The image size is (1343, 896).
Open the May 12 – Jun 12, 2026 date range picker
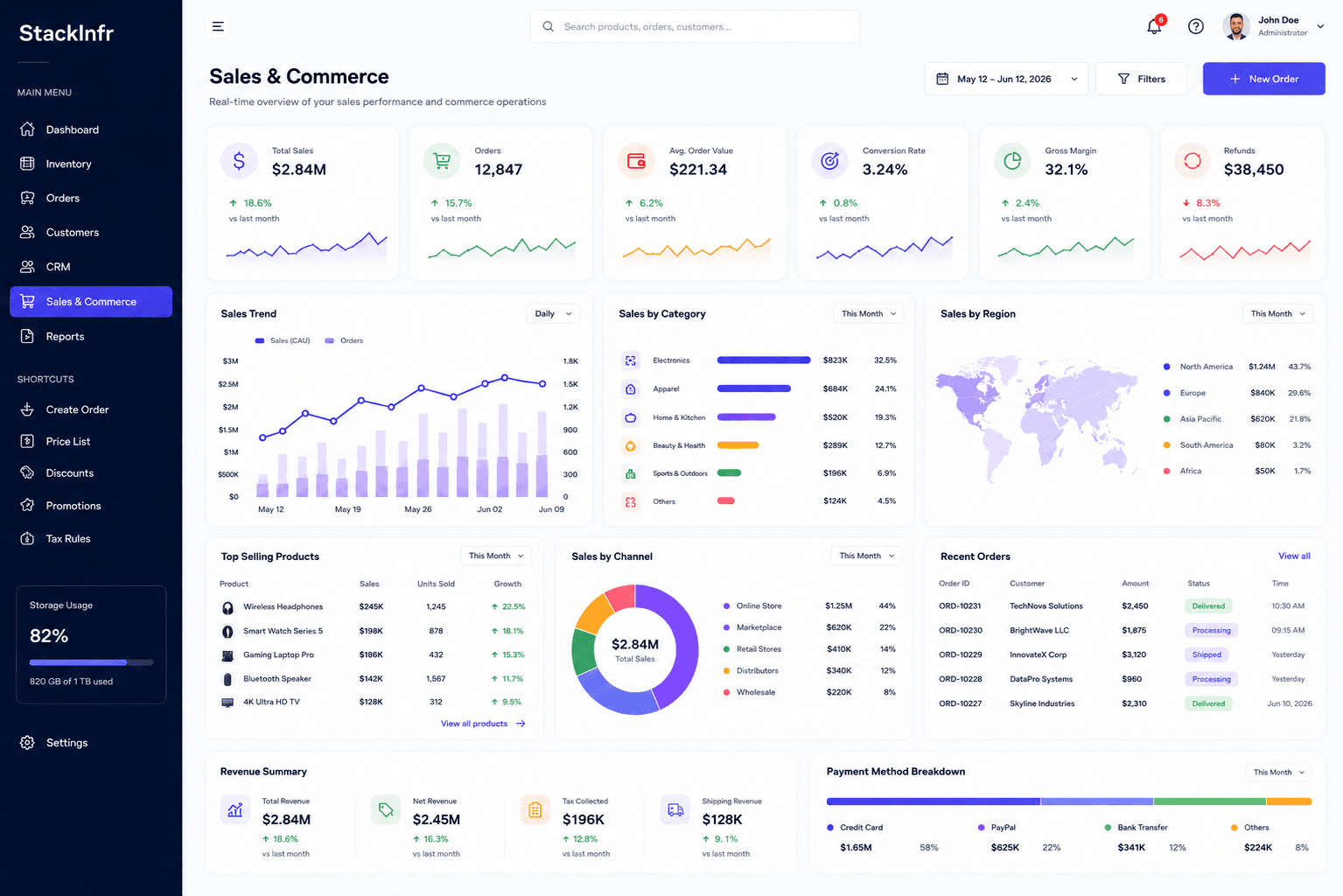(1006, 79)
